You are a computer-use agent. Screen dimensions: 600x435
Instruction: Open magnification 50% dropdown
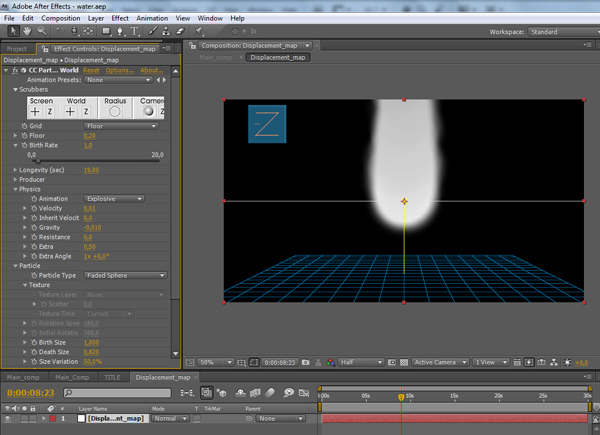[215, 362]
